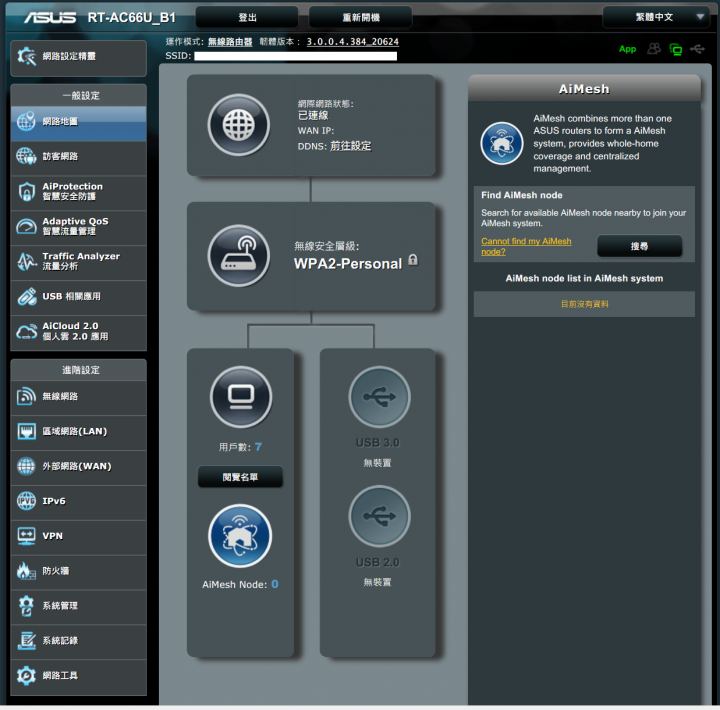Viewport: 720px width, 710px height.
Task: Click the USB 3.0 port icon
Action: 379,397
